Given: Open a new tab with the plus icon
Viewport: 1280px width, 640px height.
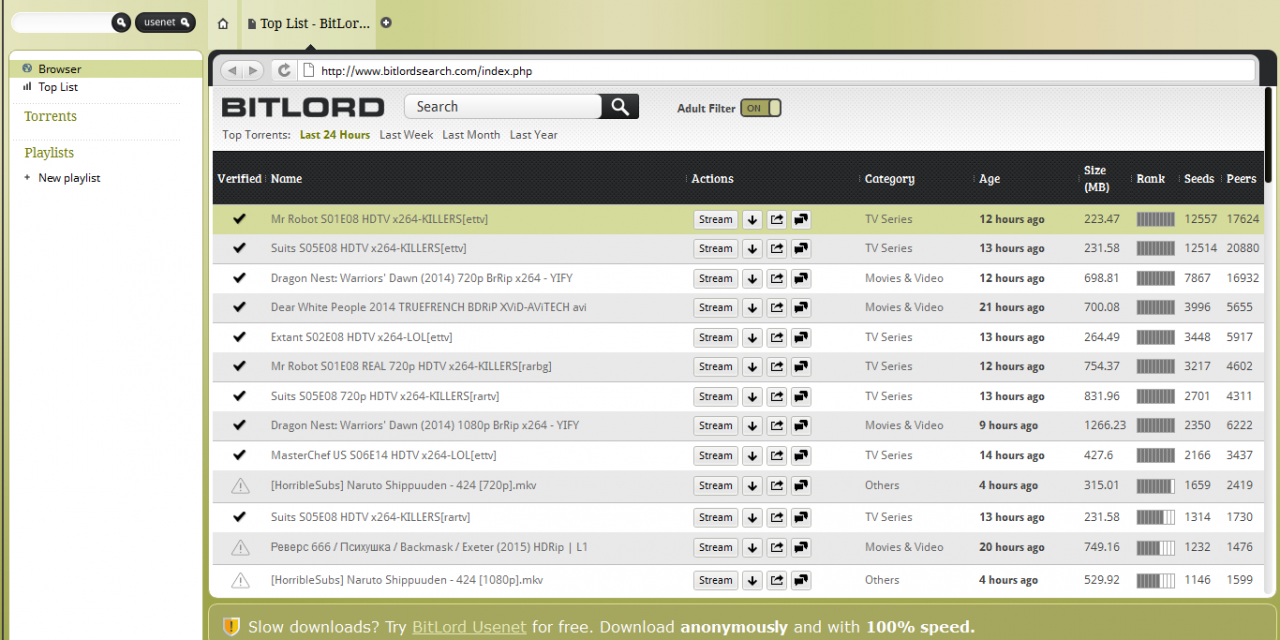Looking at the screenshot, I should pyautogui.click(x=387, y=23).
